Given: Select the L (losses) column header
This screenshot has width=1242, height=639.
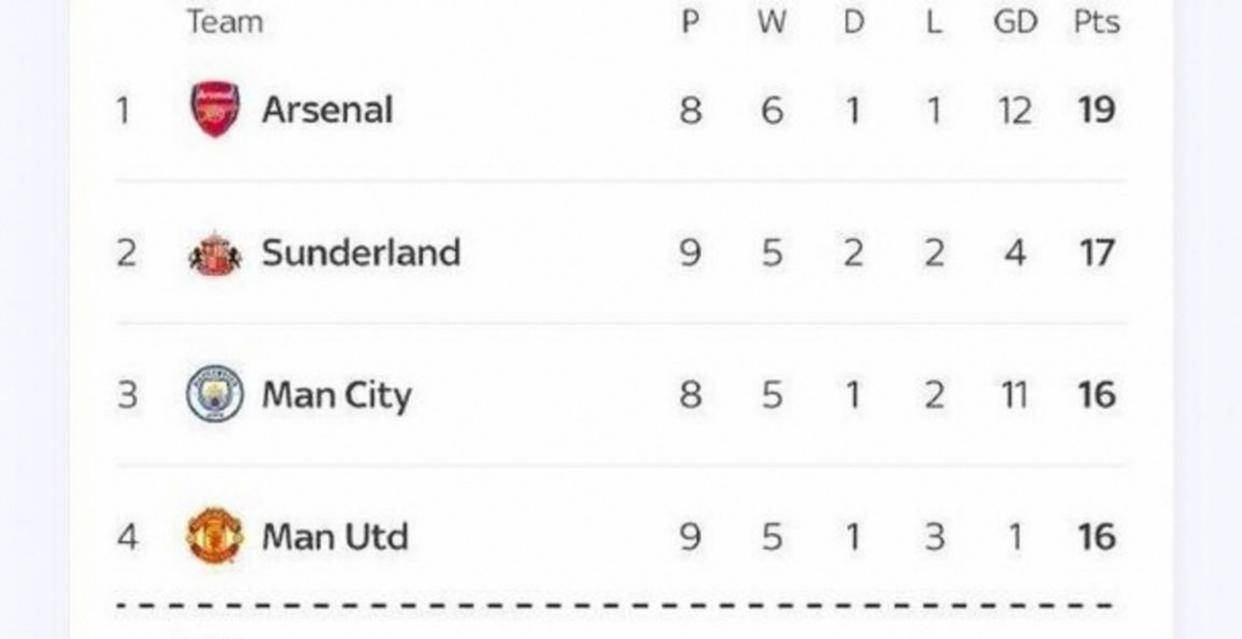Looking at the screenshot, I should coord(934,22).
